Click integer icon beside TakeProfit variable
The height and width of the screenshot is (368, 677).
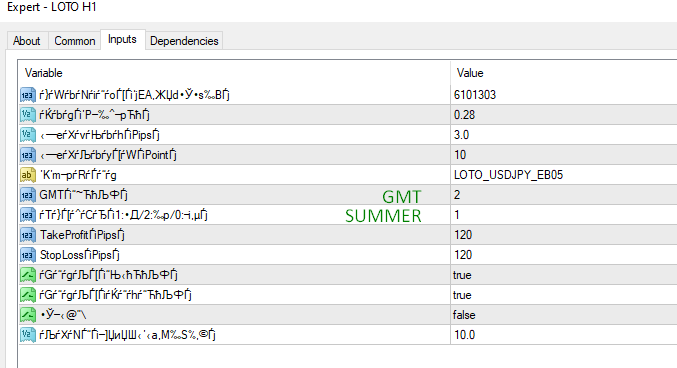[28, 235]
